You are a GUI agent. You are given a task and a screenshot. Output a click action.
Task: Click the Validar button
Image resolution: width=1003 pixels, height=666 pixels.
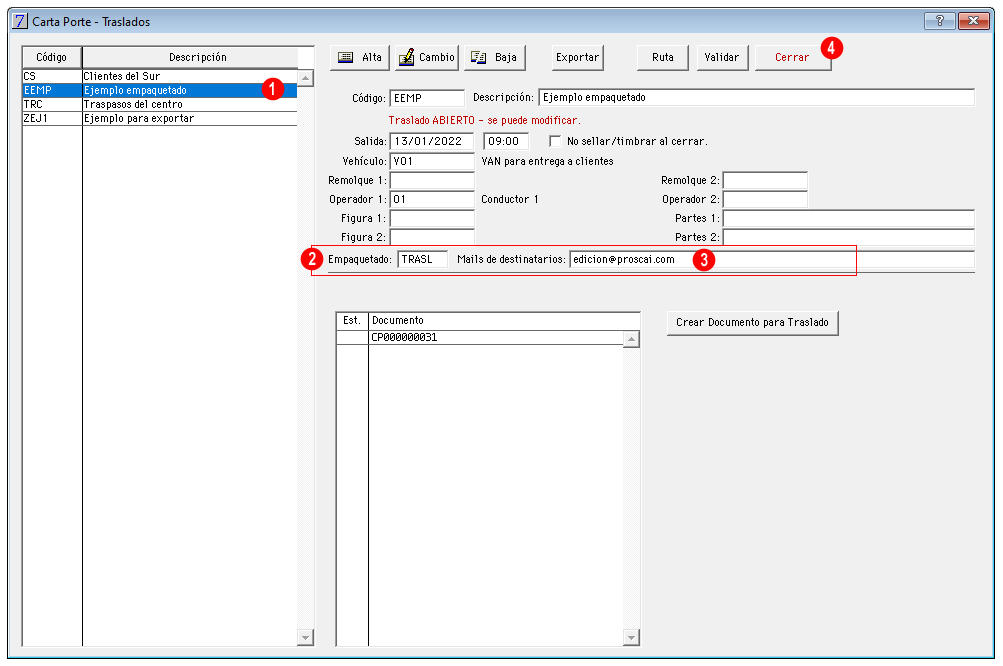(722, 58)
